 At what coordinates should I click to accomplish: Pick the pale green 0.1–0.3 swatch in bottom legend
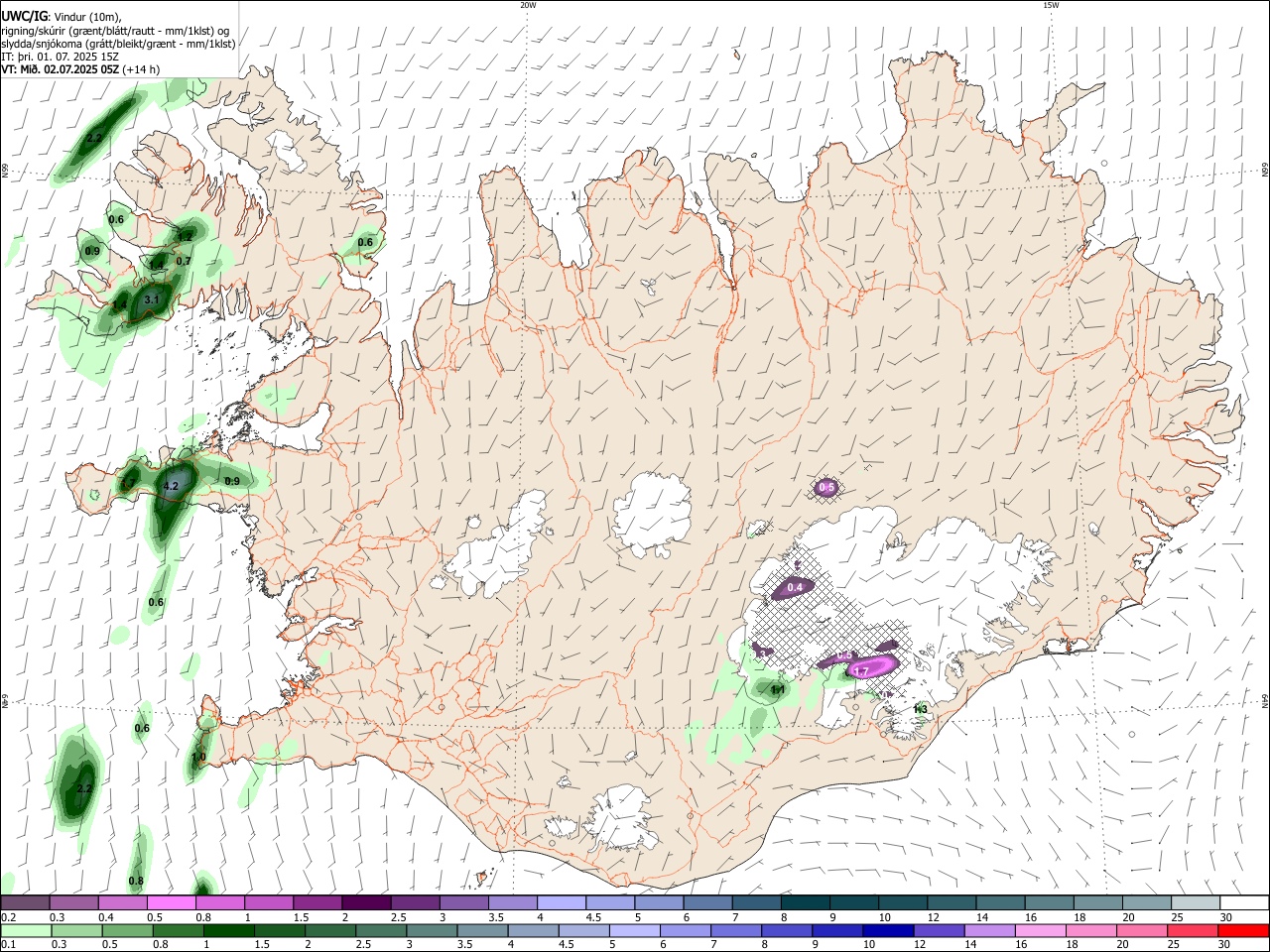26,931
